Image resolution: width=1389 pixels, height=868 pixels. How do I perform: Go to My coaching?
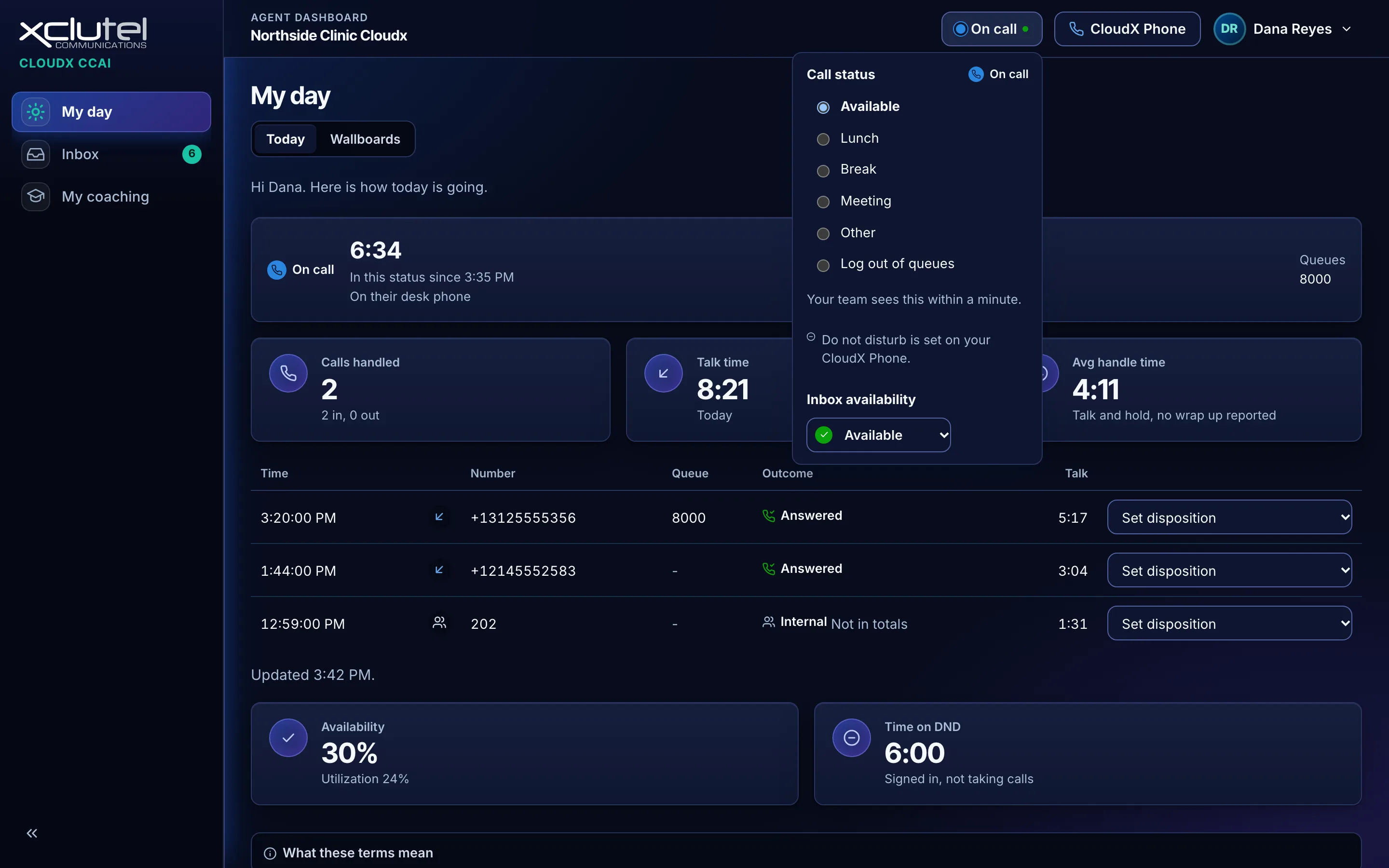[x=111, y=197]
